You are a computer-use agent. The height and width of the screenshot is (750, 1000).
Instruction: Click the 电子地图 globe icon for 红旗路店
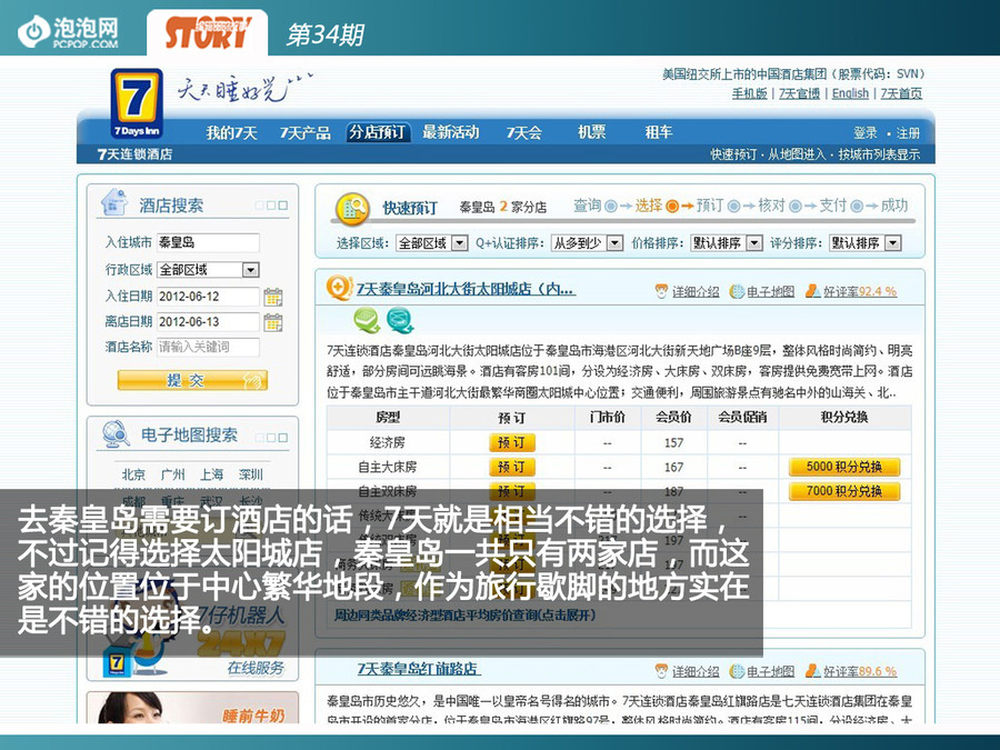[737, 671]
